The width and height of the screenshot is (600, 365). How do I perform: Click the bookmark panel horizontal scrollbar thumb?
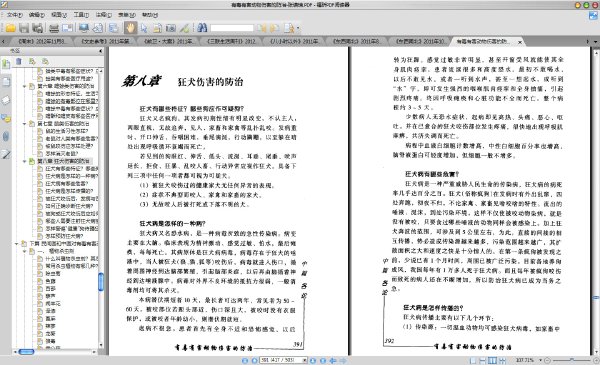[26, 352]
